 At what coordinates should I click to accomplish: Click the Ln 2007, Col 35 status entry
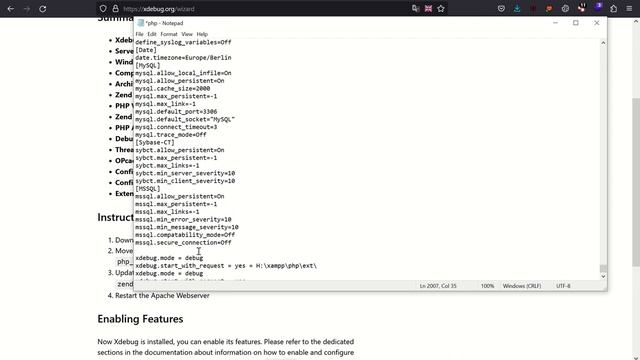coord(438,286)
